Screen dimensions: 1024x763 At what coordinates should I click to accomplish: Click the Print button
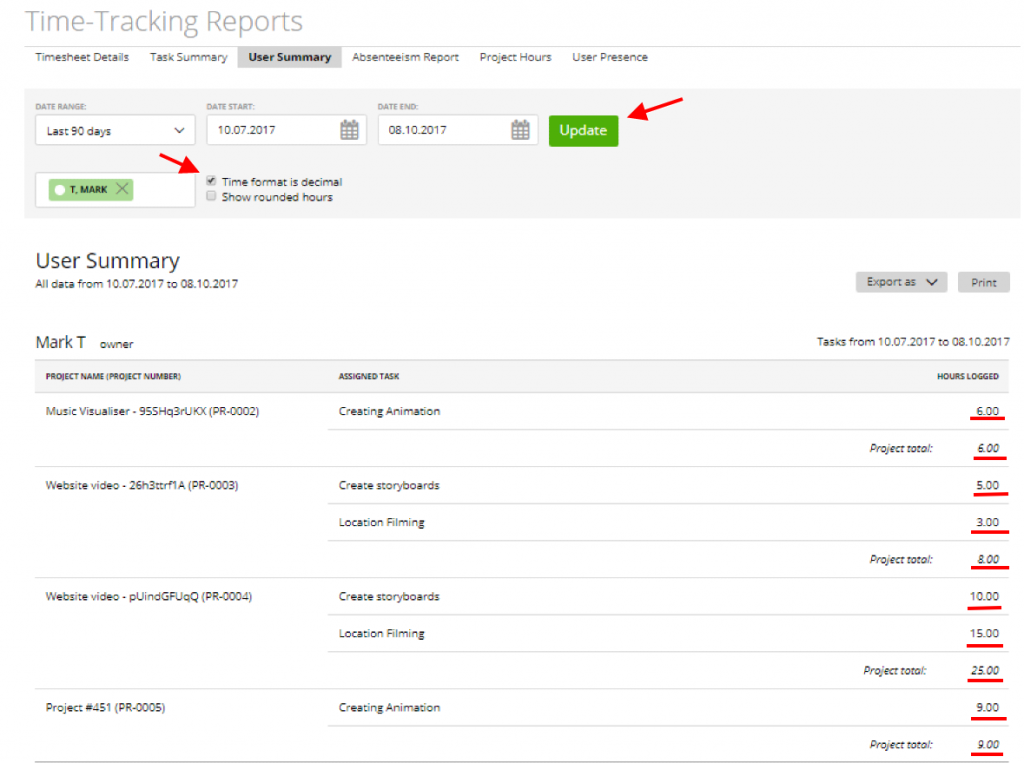[983, 282]
